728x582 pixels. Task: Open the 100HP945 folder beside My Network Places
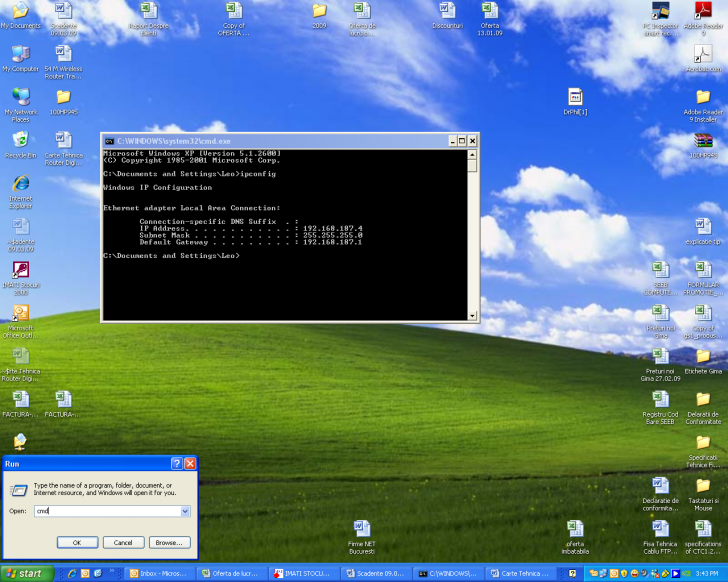[63, 97]
